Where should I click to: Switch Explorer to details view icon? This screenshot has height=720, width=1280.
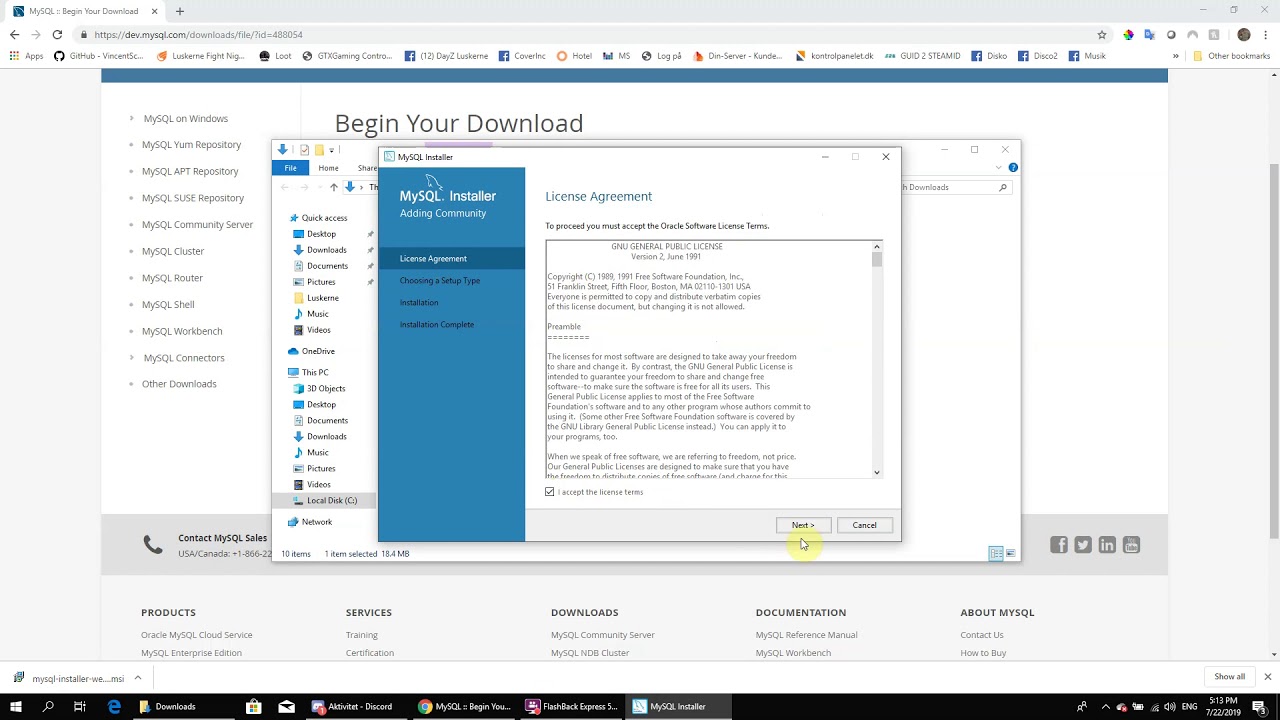pyautogui.click(x=995, y=554)
